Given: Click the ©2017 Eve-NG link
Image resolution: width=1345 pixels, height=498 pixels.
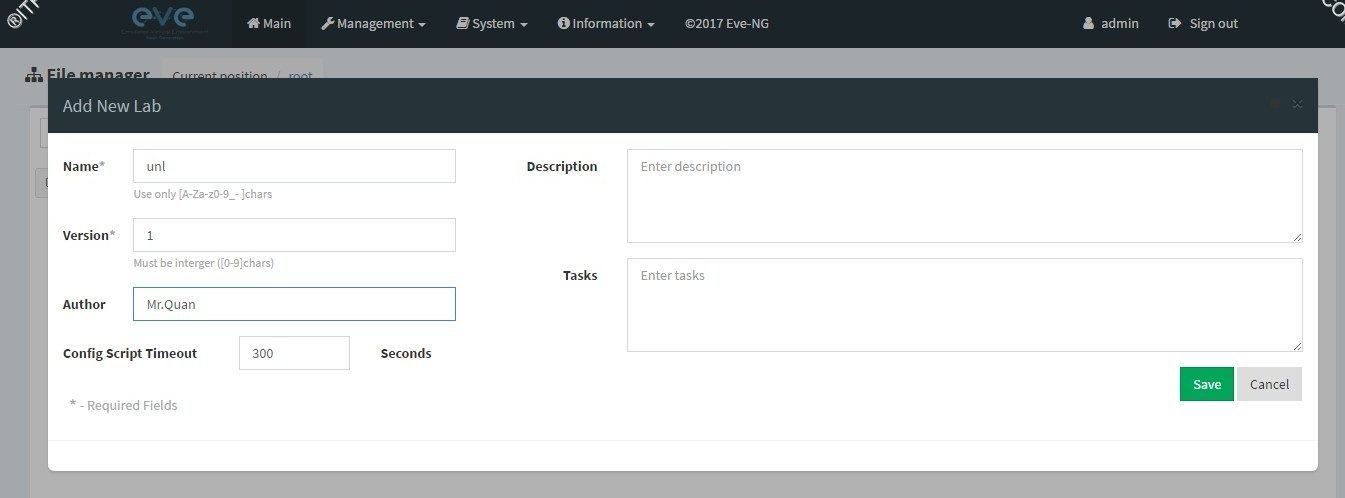Looking at the screenshot, I should click(x=727, y=23).
